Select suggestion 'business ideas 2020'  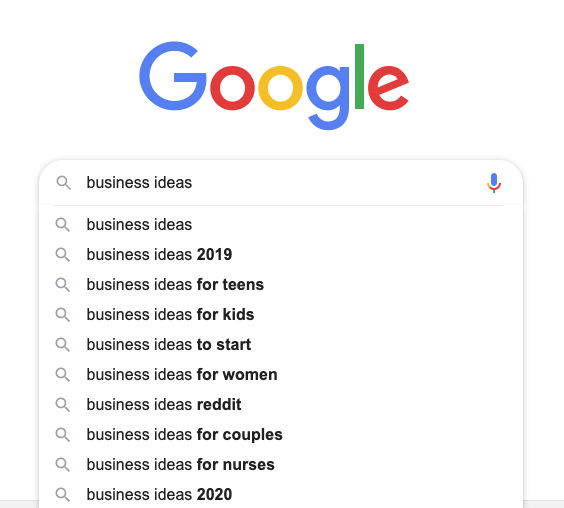(281, 494)
